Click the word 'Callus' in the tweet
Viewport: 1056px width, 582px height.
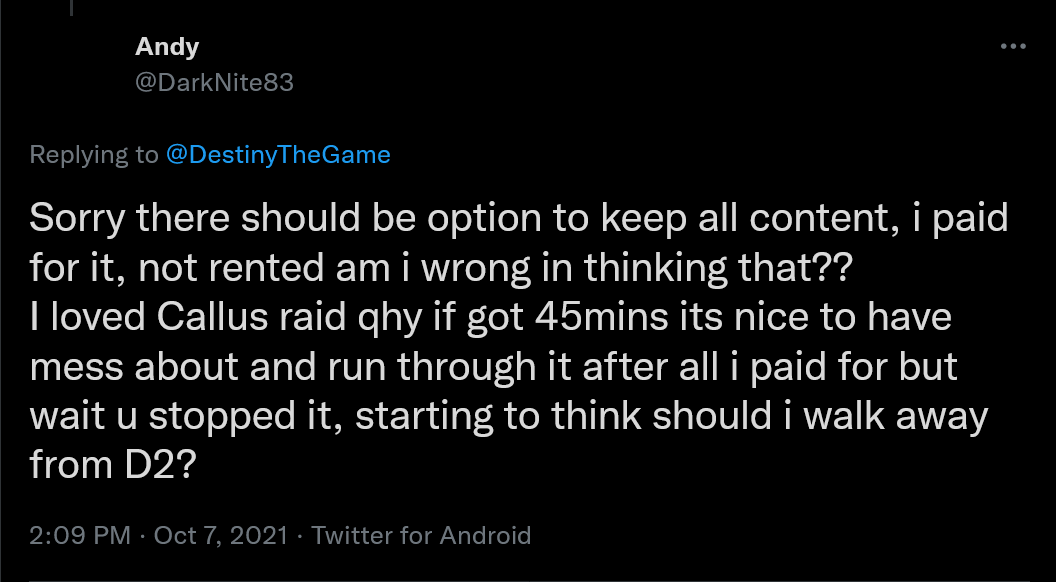[x=213, y=317]
